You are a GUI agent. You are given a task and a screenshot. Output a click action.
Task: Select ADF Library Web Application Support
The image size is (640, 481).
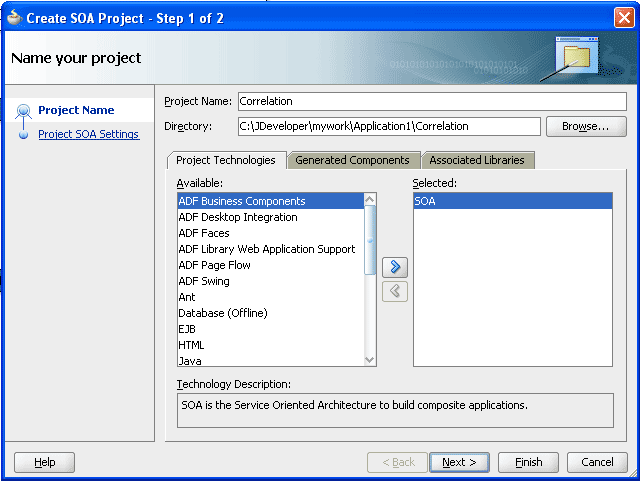pyautogui.click(x=271, y=249)
